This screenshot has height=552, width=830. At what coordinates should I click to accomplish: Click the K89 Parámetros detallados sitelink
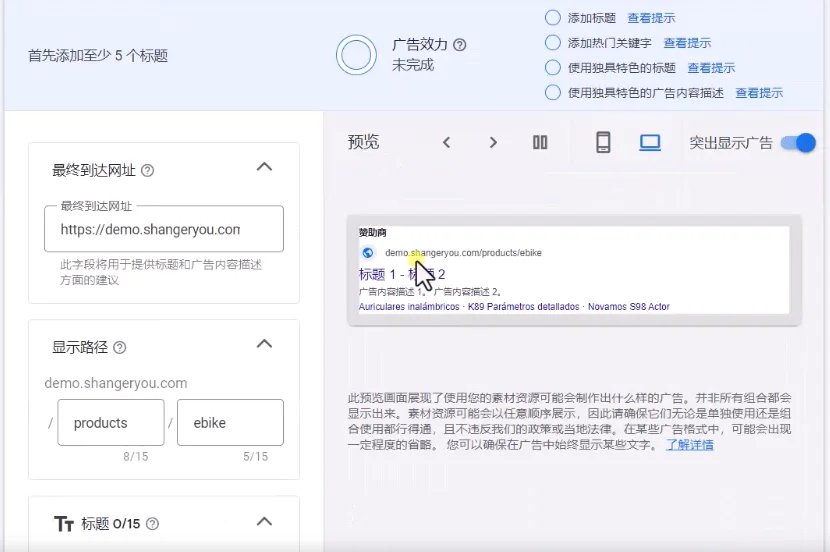[524, 306]
